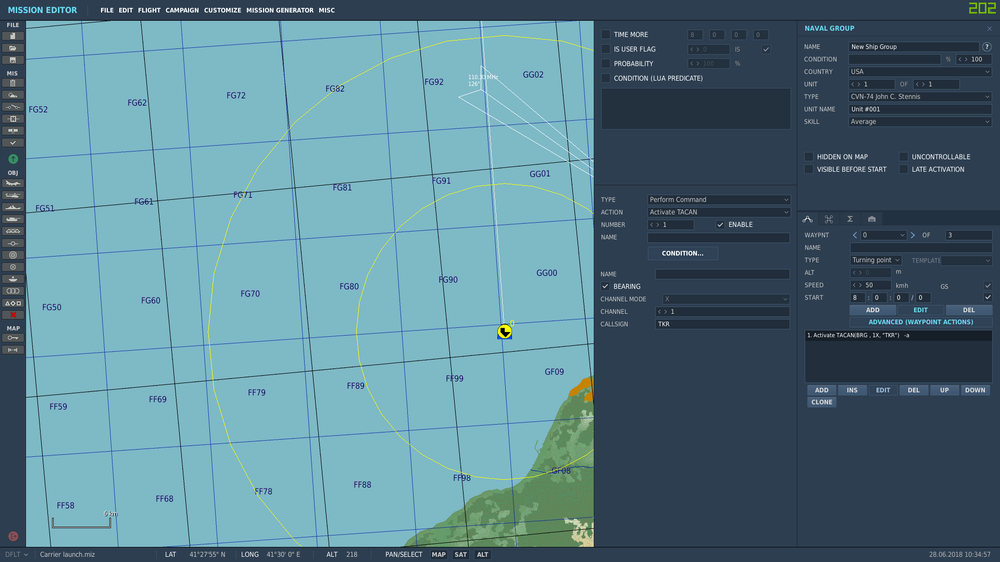
Task: Open the ACTION dropdown showing Activate TACAN
Action: [718, 212]
